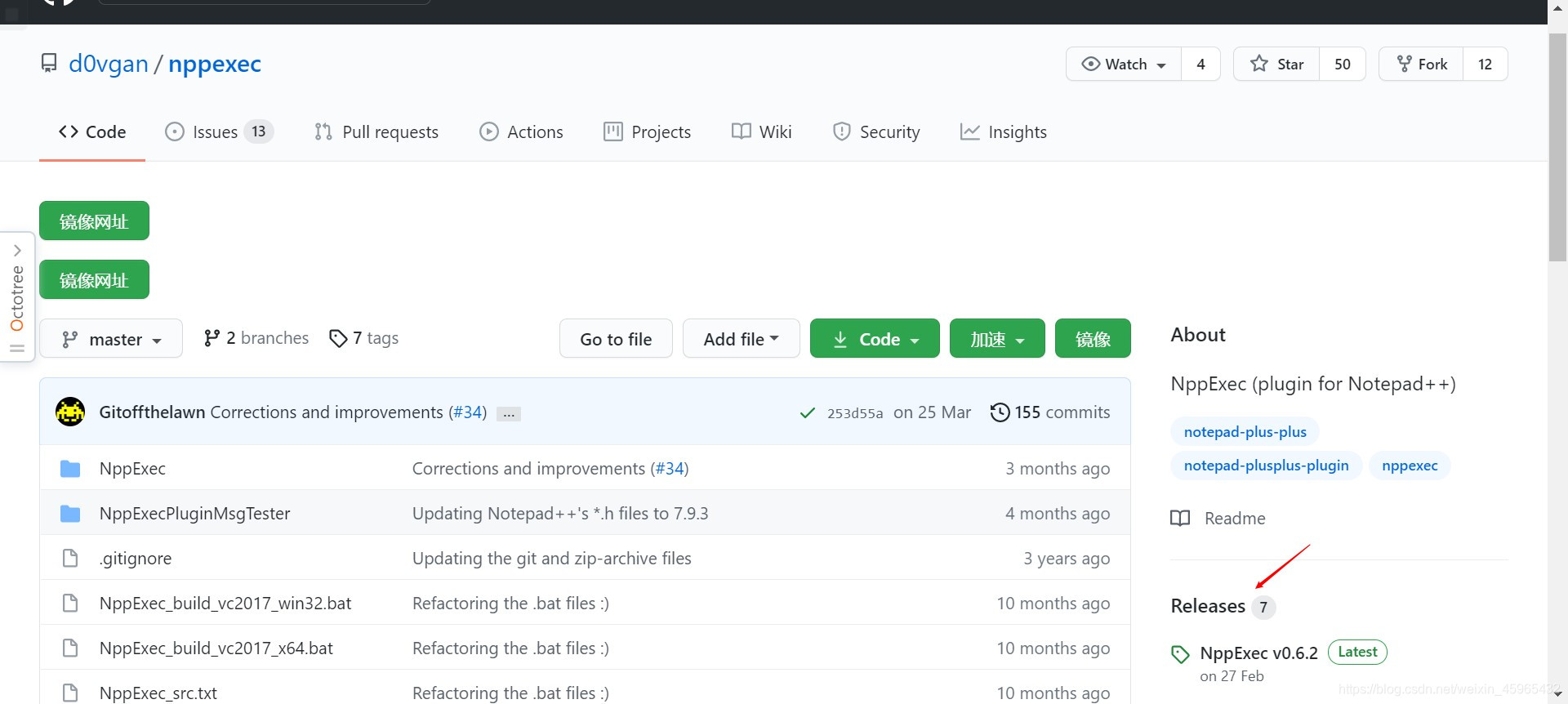Click the release tag icon beside NppExec v0.6.2
The height and width of the screenshot is (704, 1568).
[1180, 653]
